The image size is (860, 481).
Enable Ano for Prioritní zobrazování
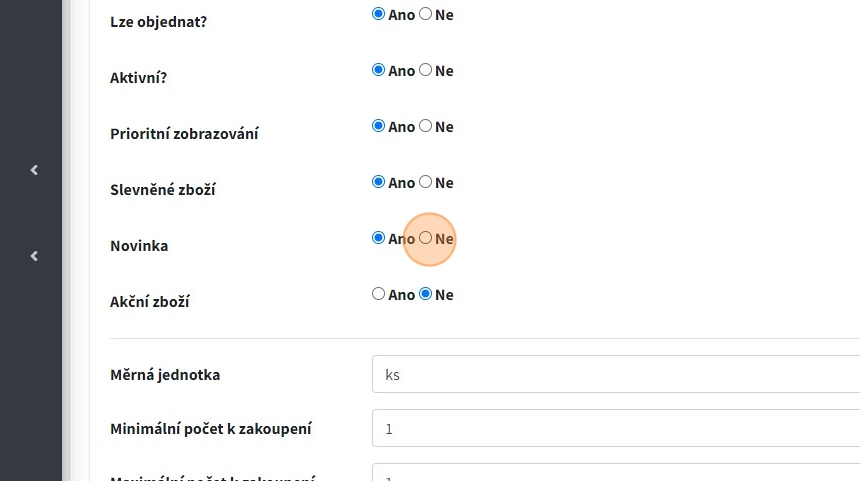[378, 127]
